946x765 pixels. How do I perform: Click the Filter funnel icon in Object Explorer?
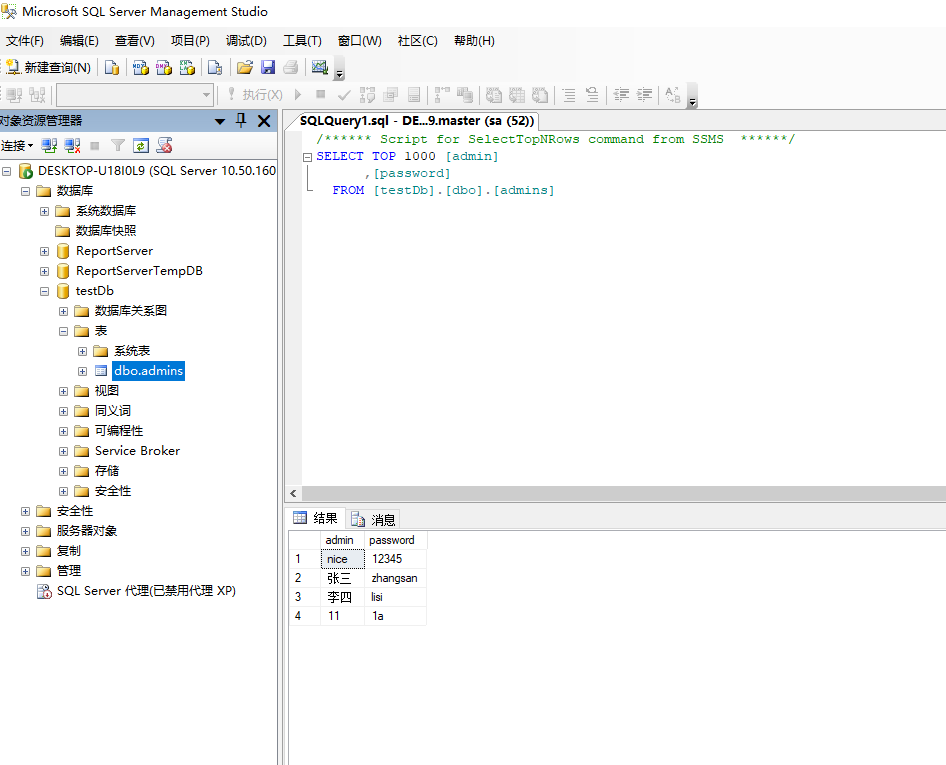[x=118, y=145]
